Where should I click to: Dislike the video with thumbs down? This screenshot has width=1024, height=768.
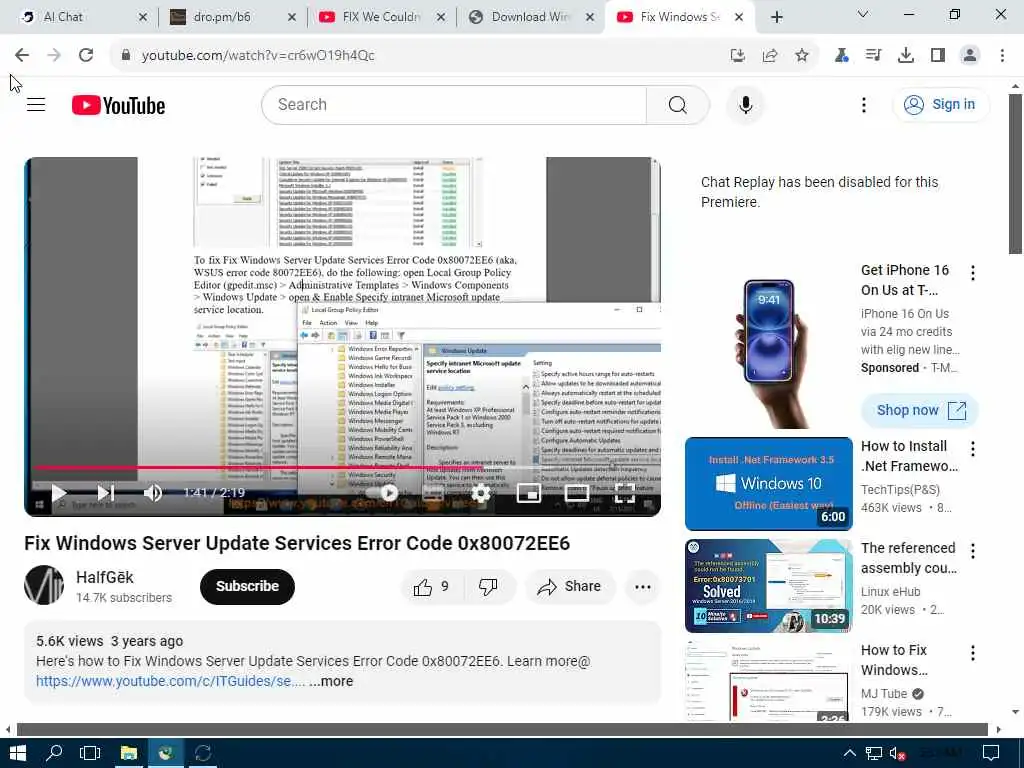pos(488,587)
